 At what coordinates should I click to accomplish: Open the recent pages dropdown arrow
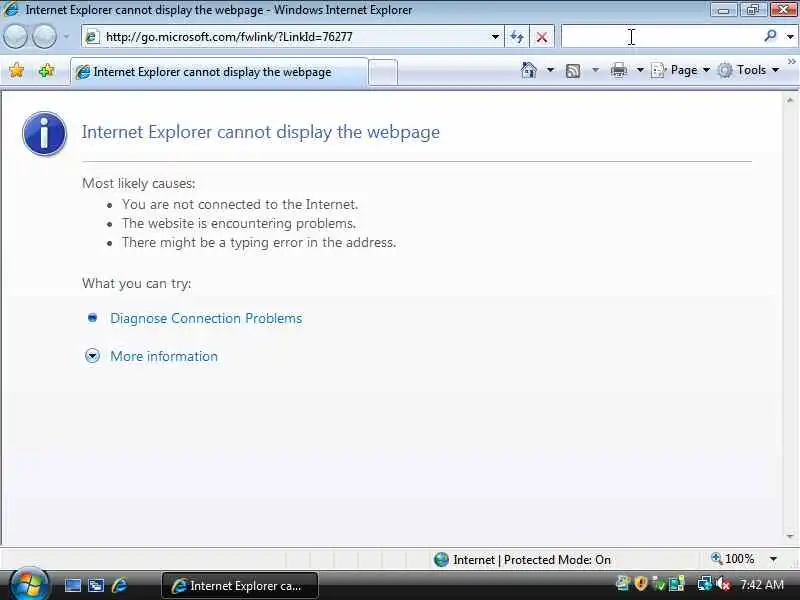click(66, 37)
